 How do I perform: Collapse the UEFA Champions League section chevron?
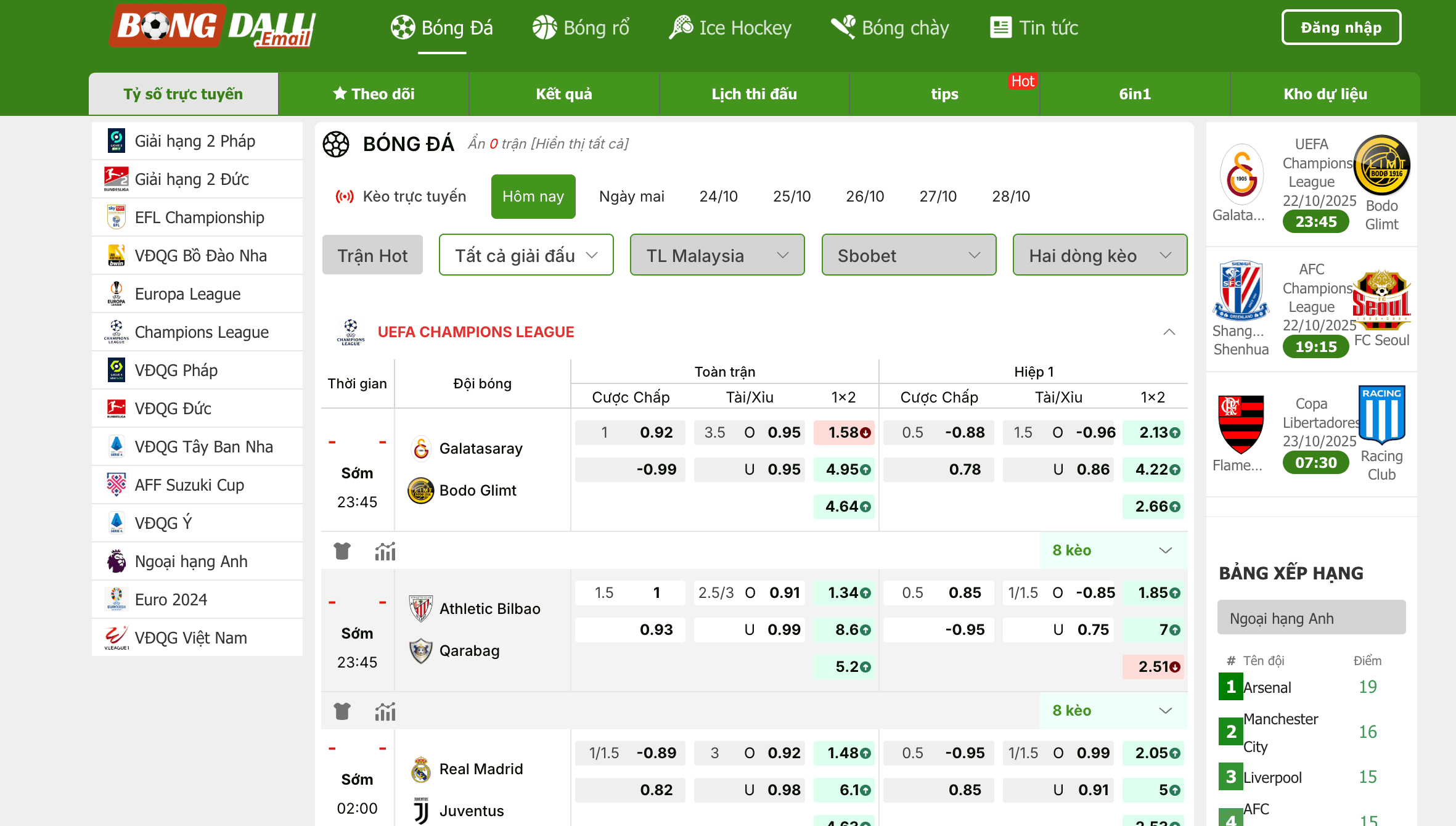pyautogui.click(x=1169, y=332)
